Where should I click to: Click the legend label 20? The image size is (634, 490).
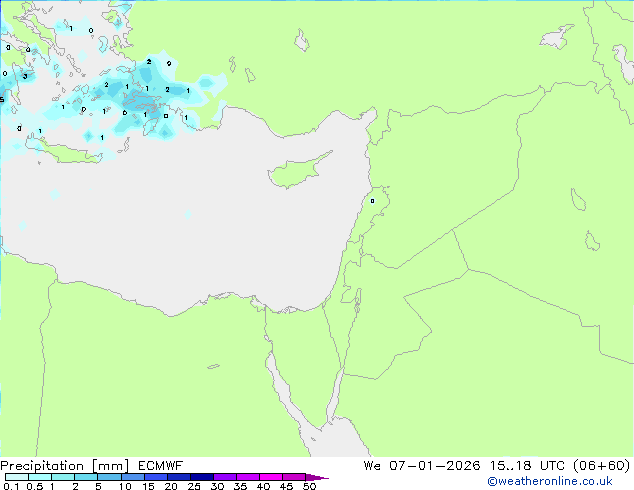171,486
